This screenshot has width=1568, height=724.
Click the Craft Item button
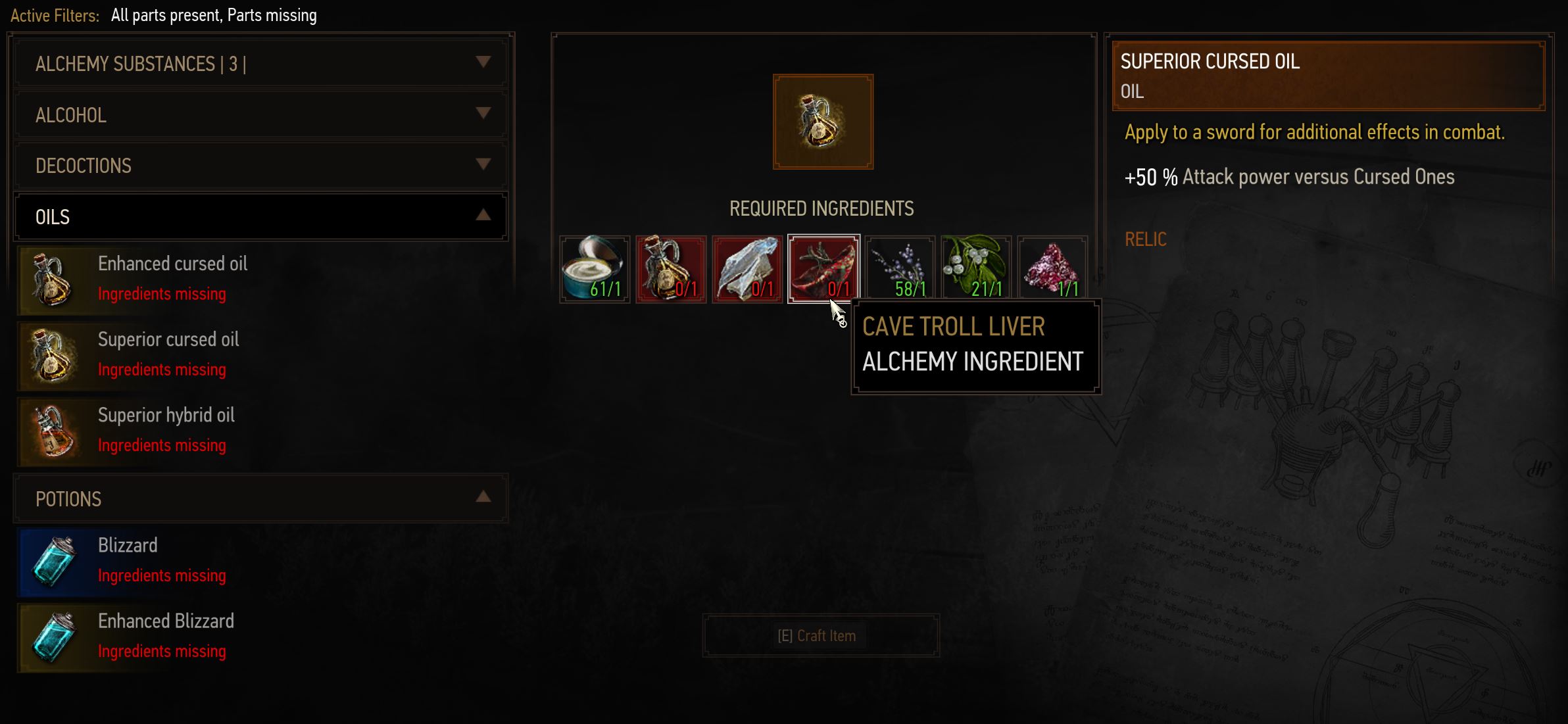coord(821,636)
